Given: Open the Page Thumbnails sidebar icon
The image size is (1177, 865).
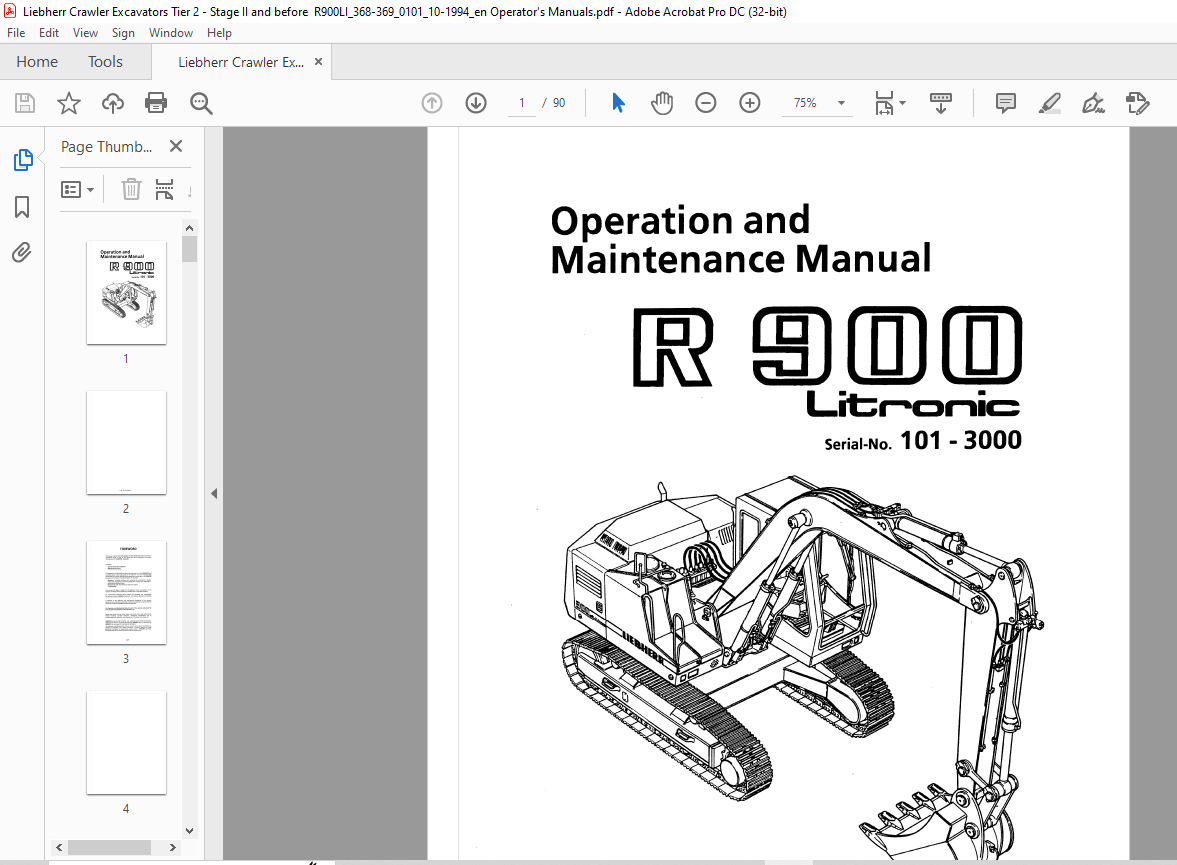Looking at the screenshot, I should 23,159.
